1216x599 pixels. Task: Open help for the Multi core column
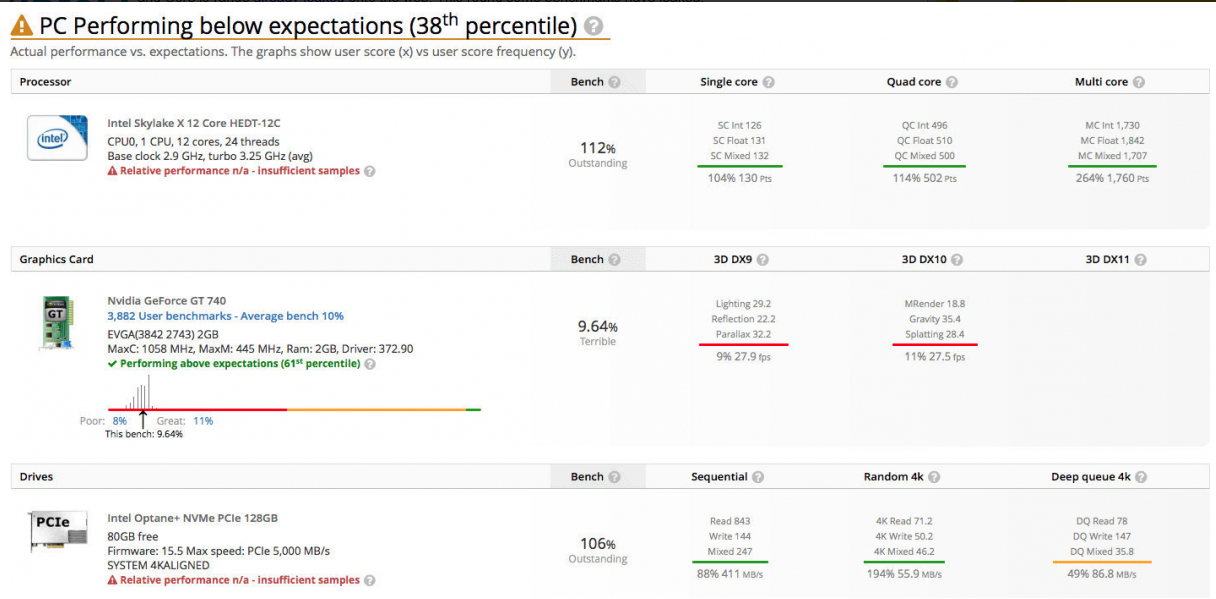[x=1139, y=81]
